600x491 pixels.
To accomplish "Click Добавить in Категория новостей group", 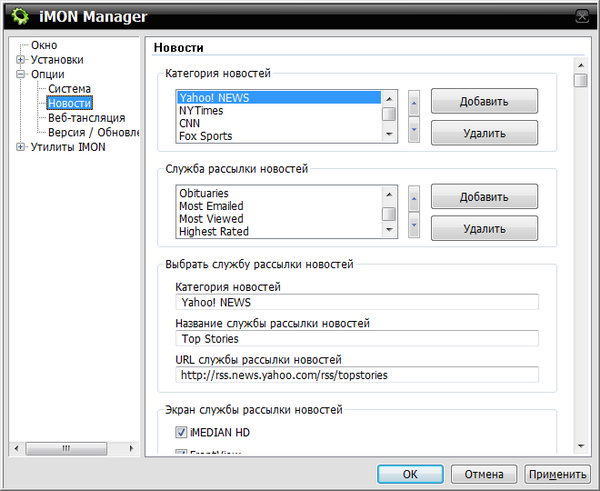I will (x=484, y=101).
